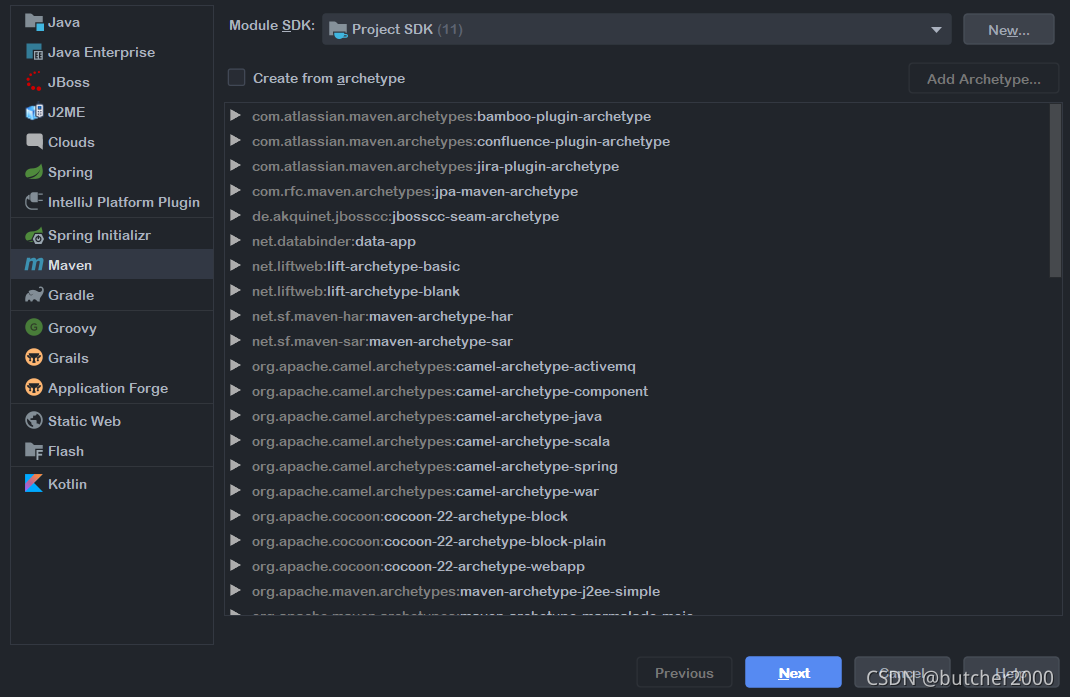Viewport: 1070px width, 697px height.
Task: Select the Java Enterprise project type
Action: (112, 52)
